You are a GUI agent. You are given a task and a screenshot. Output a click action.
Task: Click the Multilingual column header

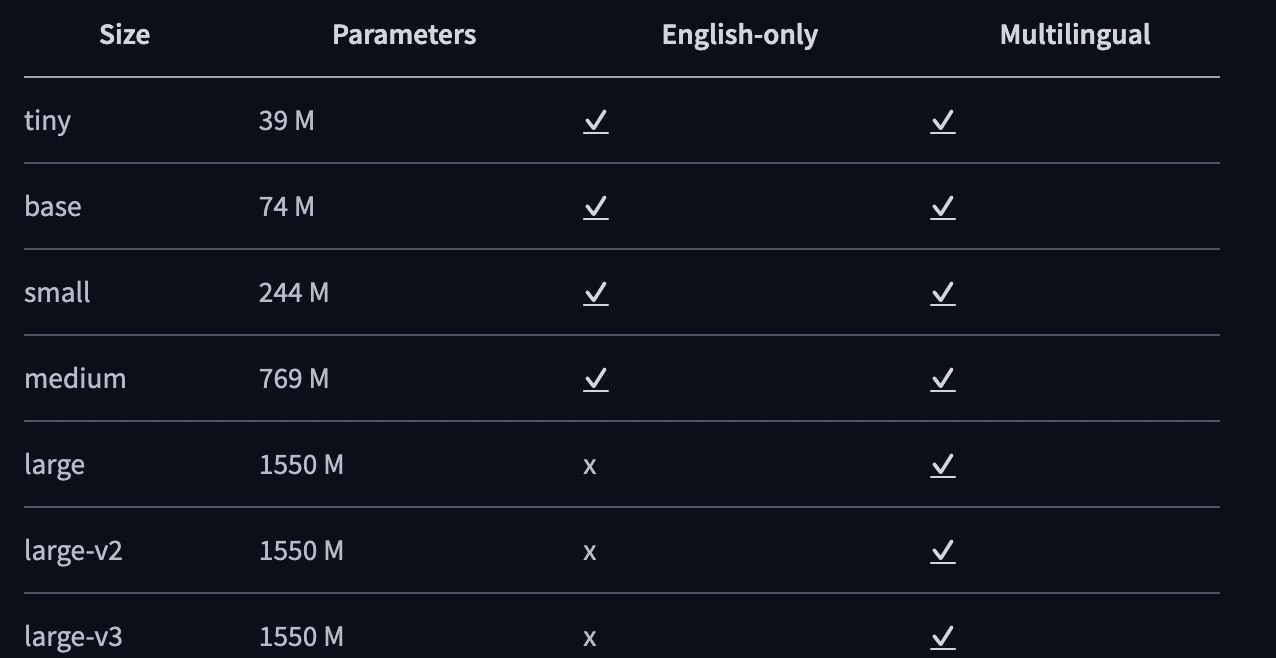1075,36
